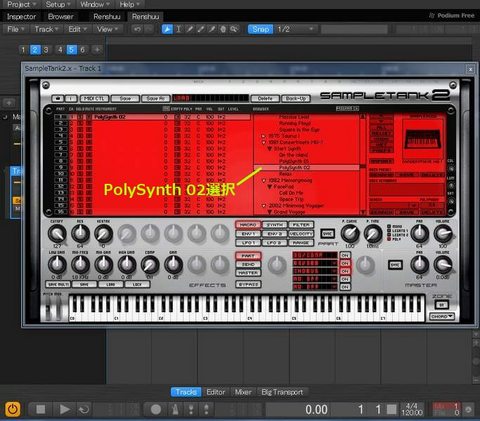The height and width of the screenshot is (421, 480).
Task: Toggle the Snap button
Action: click(x=260, y=29)
